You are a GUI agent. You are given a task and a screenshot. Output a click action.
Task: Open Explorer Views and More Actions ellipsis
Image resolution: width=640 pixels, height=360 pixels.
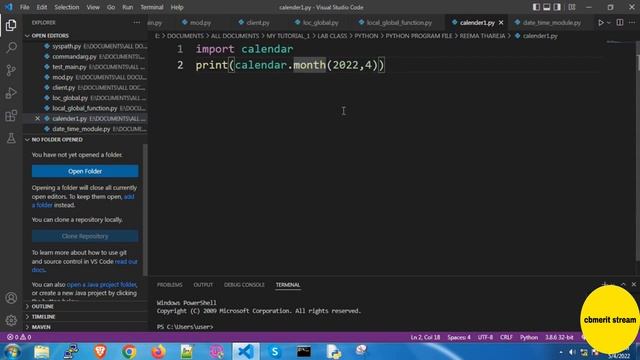137,22
